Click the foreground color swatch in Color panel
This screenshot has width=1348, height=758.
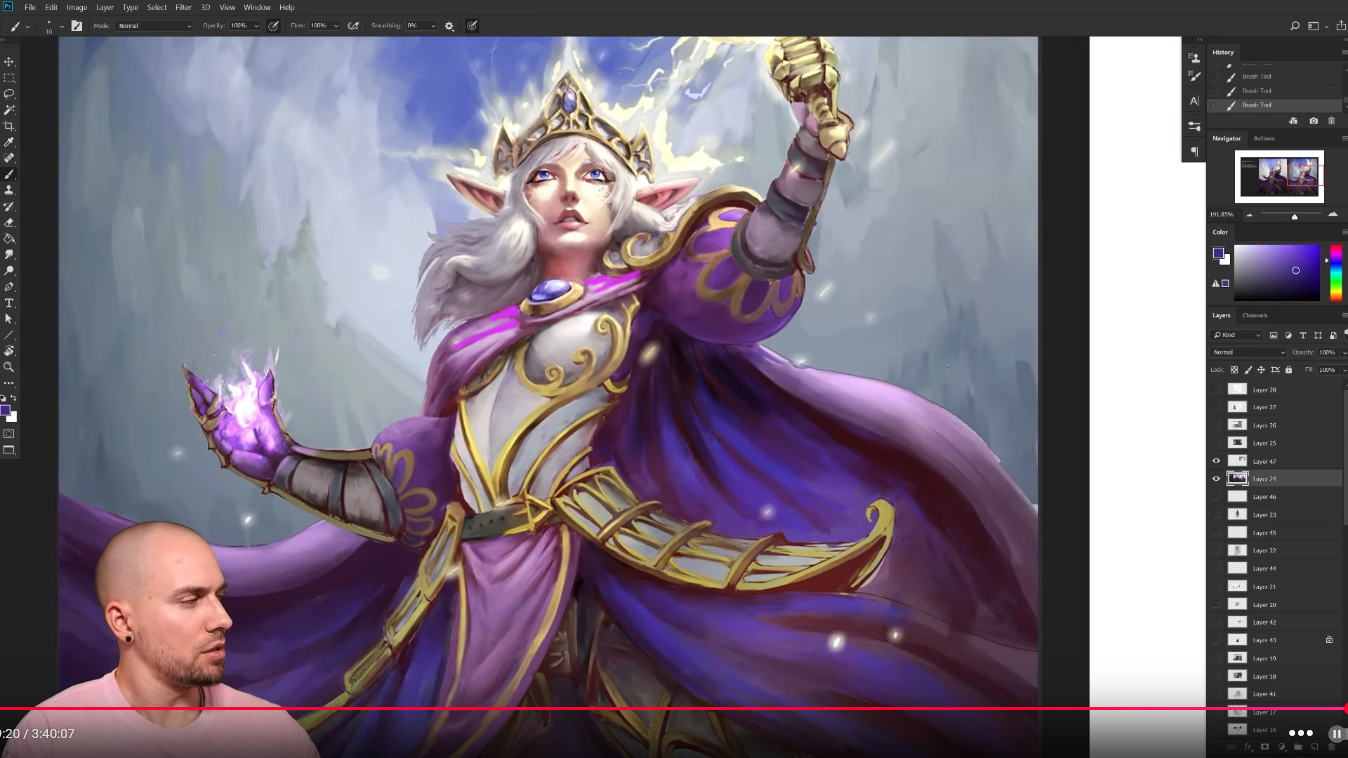tap(1218, 254)
